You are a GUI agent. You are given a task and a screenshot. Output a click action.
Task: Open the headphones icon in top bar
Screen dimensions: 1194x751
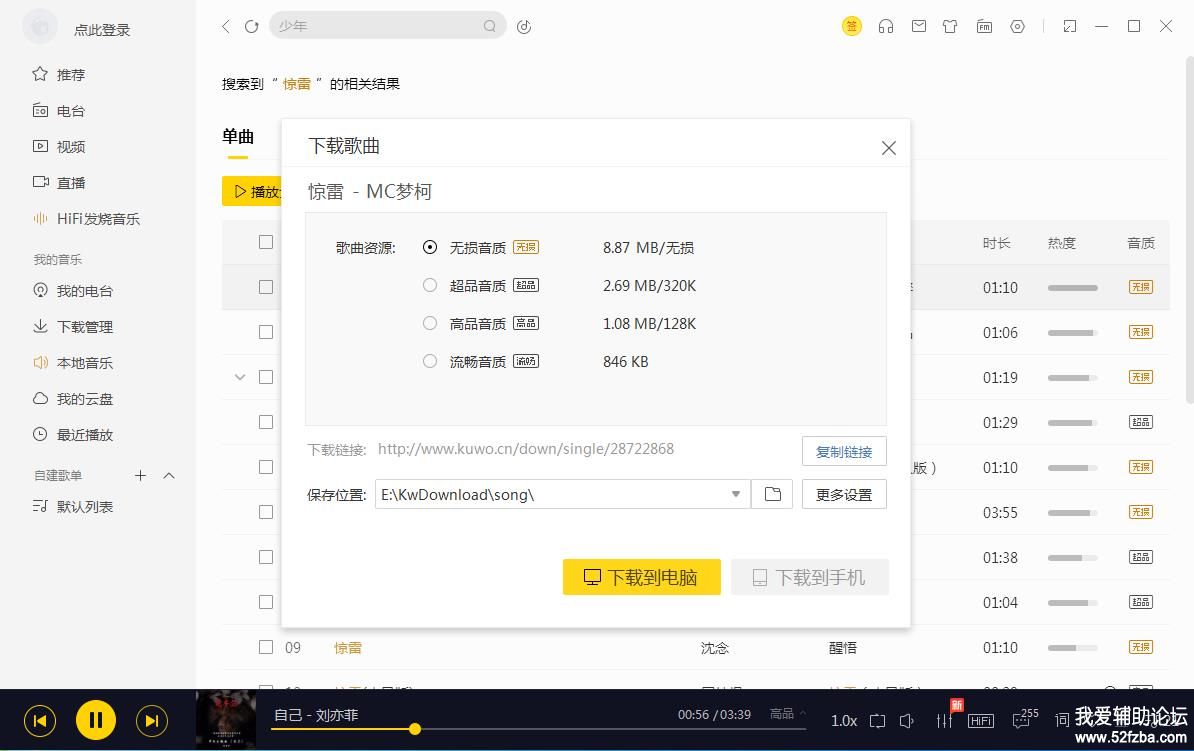click(x=885, y=27)
